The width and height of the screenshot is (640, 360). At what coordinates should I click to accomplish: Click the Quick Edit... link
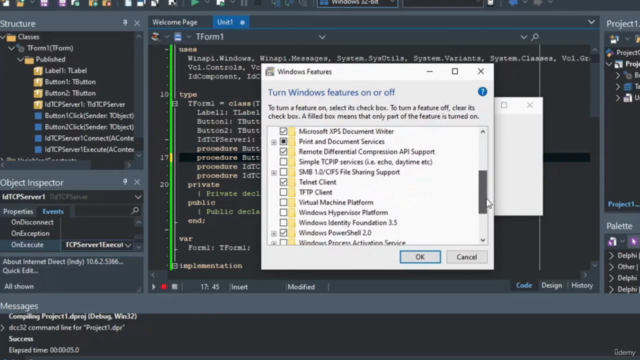(x=20, y=271)
